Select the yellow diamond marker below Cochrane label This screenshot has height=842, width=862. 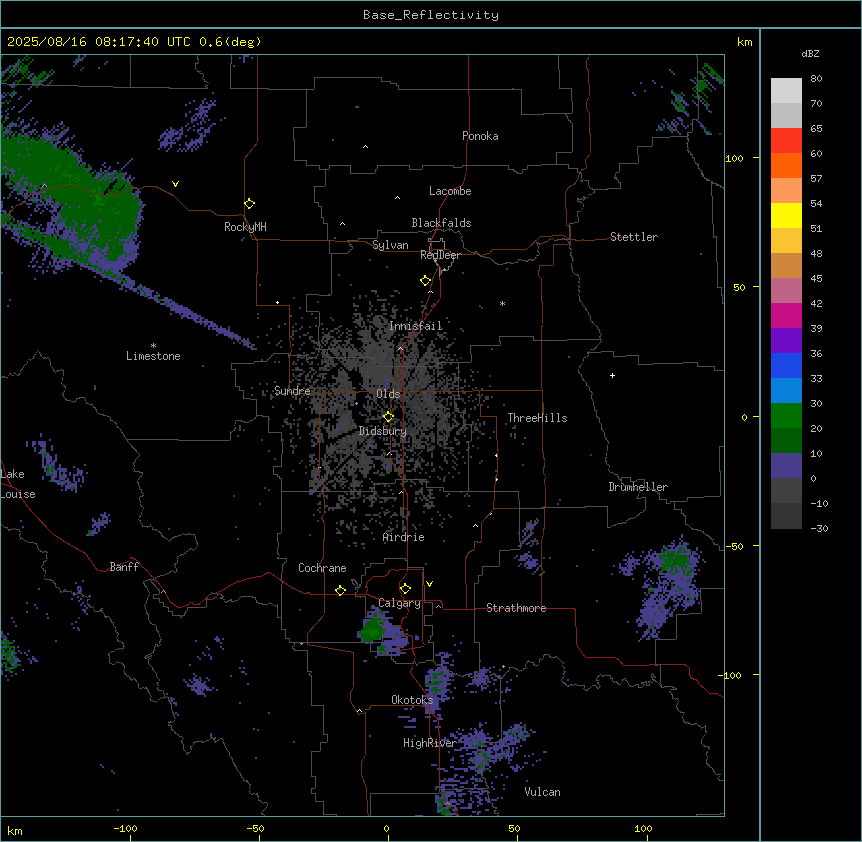[x=340, y=590]
